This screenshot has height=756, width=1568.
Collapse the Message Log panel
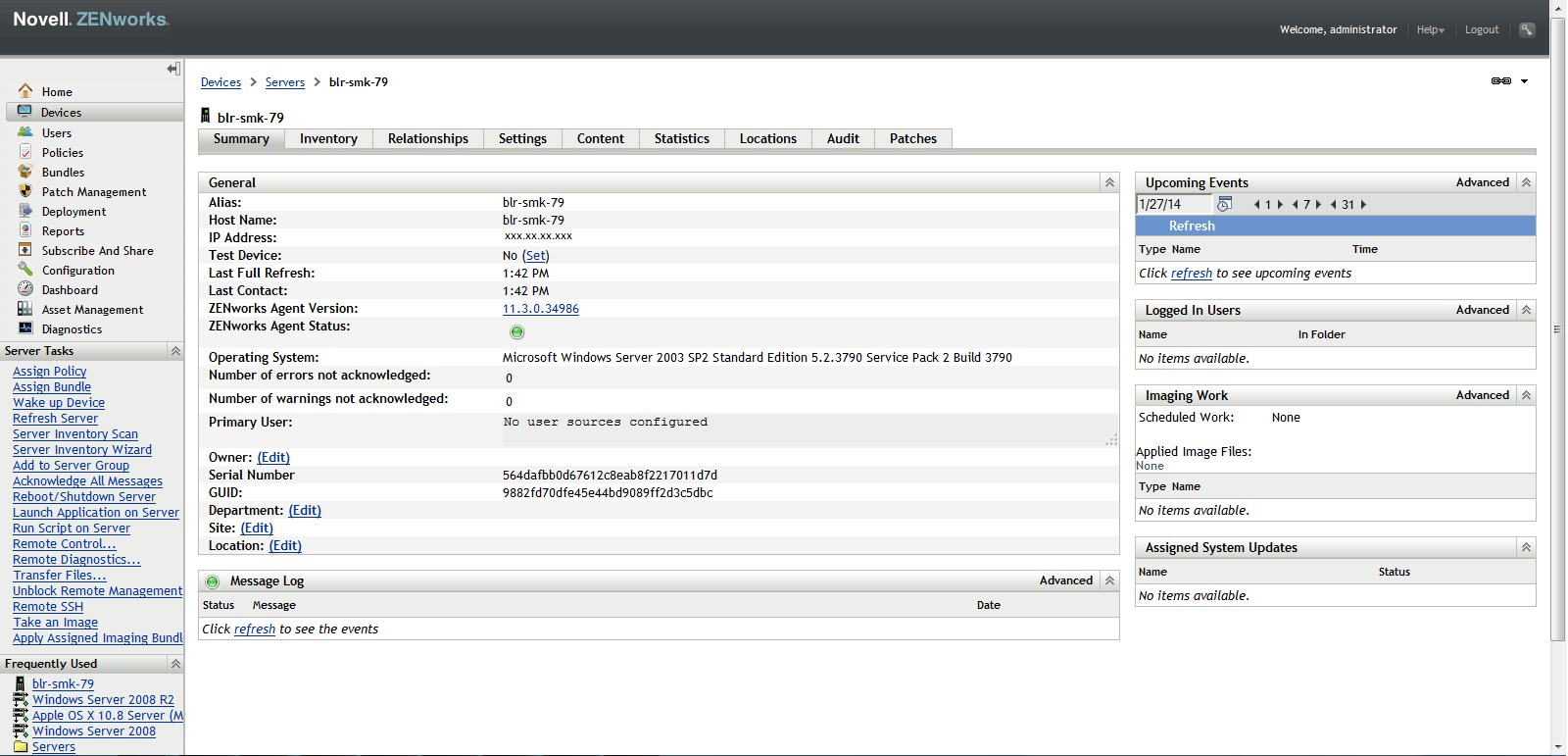point(1109,580)
